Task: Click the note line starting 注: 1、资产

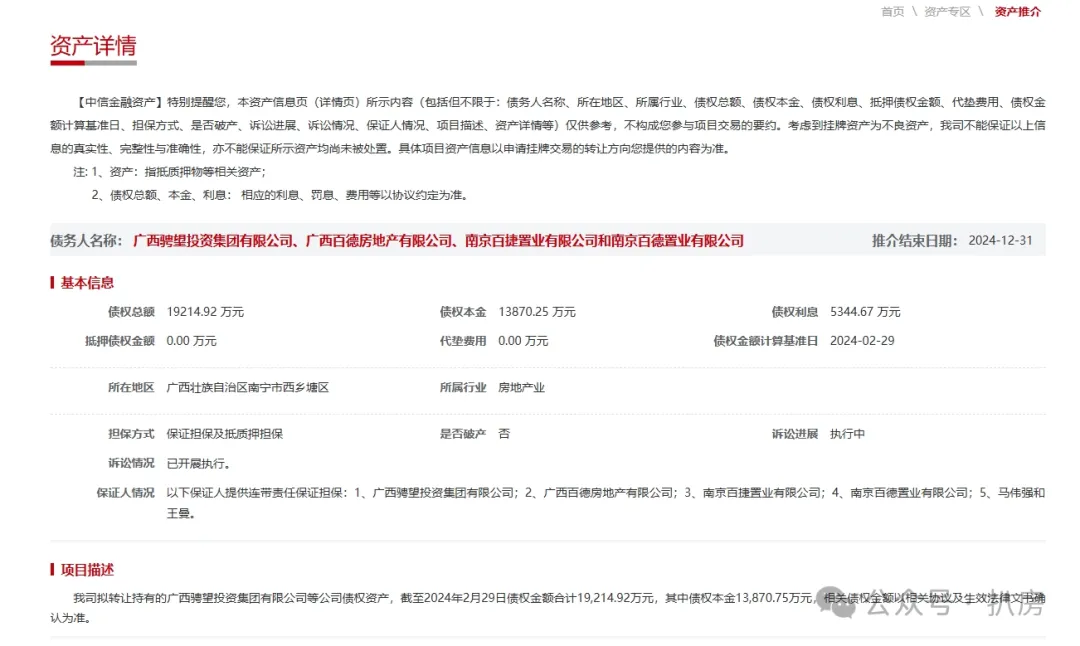Action: [169, 171]
